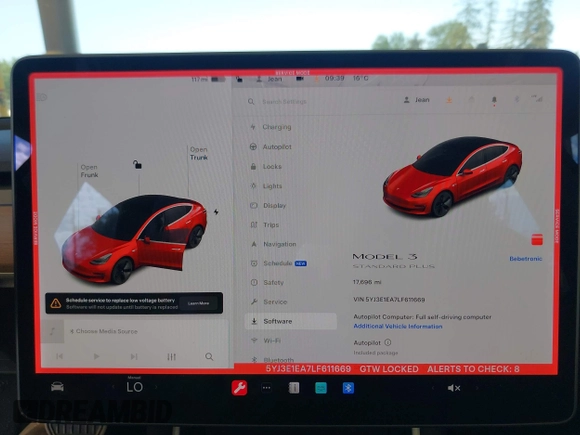
Task: Select the Software menu item
Action: [x=291, y=321]
